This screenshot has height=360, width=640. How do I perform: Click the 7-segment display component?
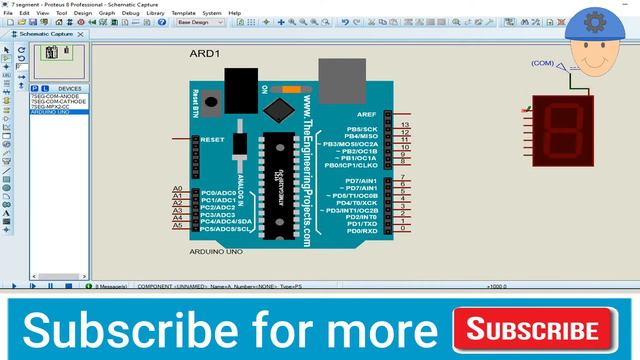[563, 131]
